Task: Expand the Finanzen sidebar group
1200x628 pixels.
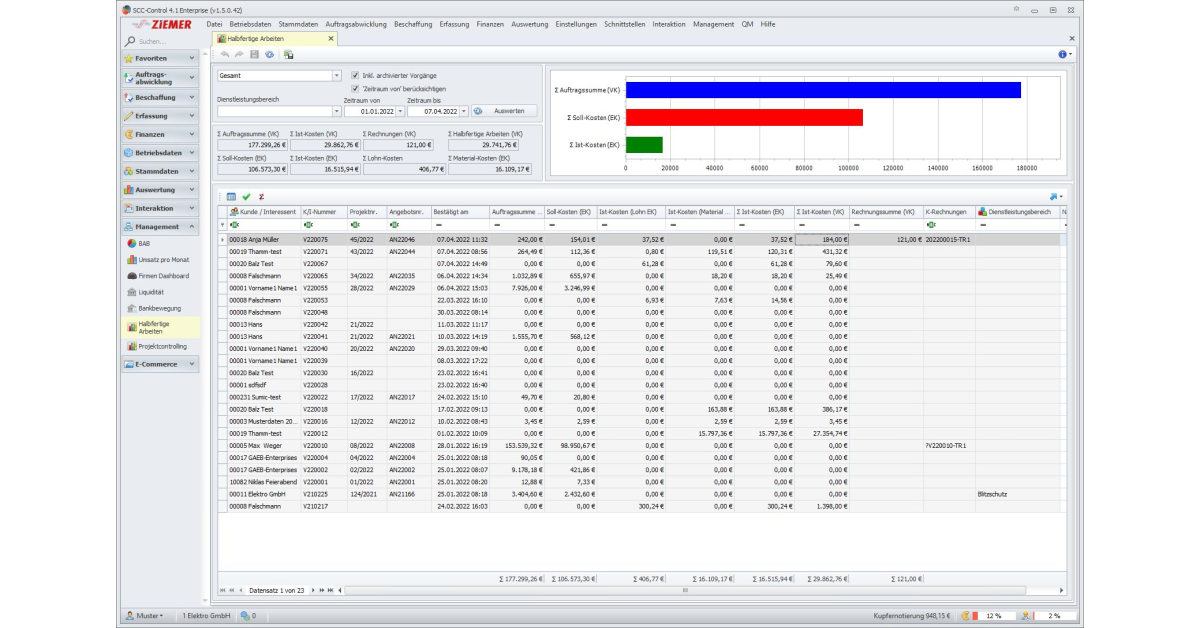Action: tap(160, 134)
